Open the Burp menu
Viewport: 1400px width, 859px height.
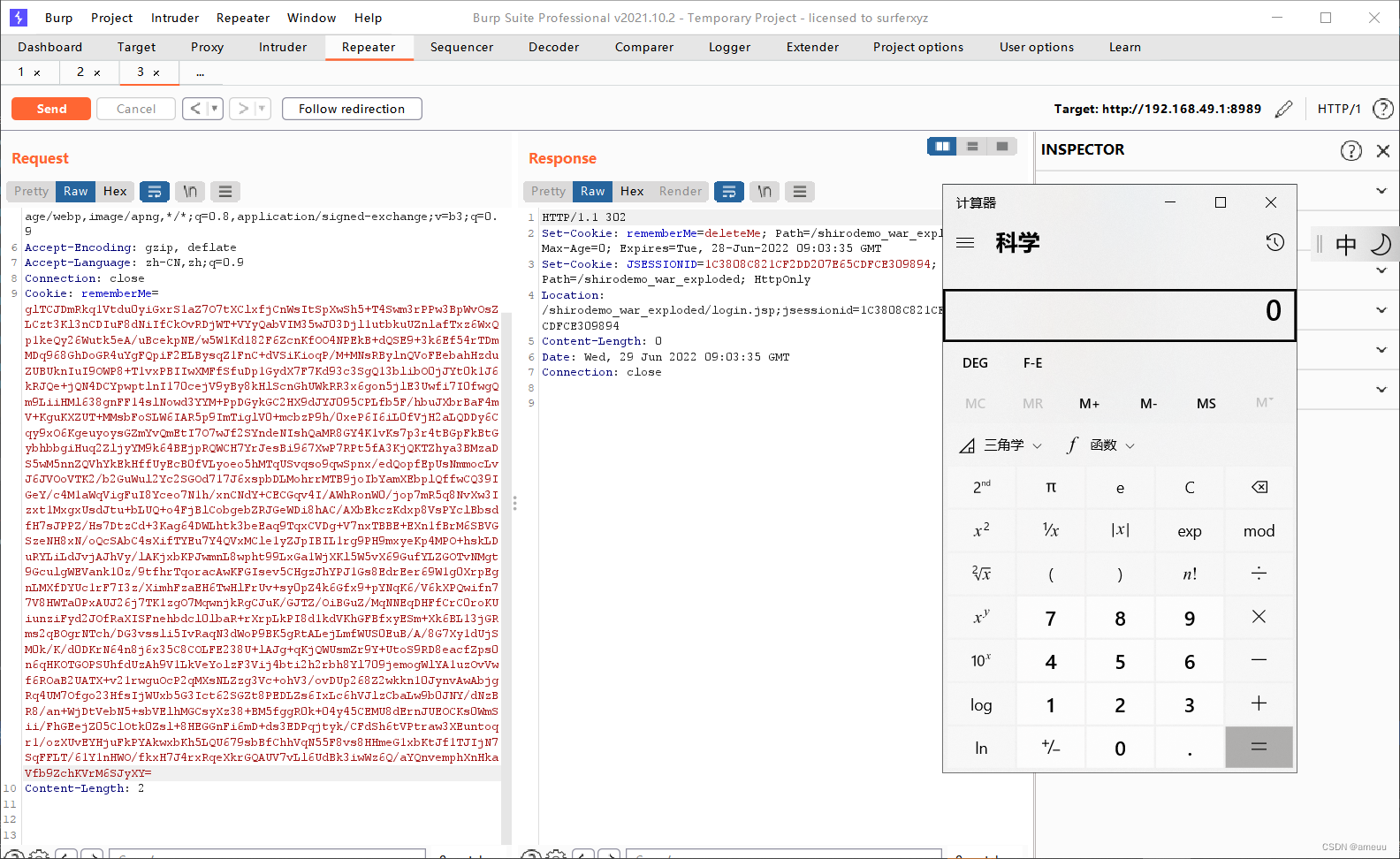point(58,18)
